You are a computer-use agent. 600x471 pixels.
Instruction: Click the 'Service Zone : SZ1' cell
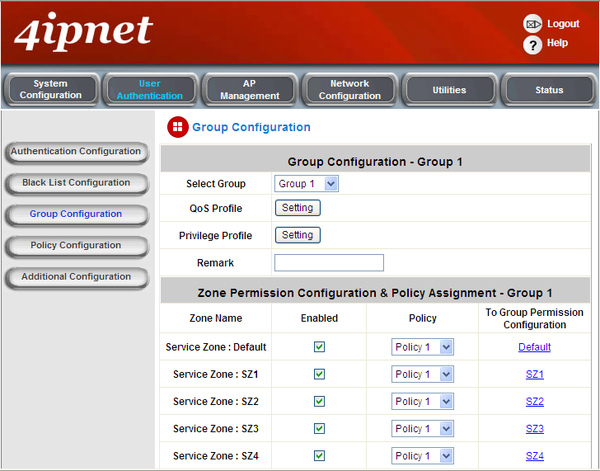[216, 374]
